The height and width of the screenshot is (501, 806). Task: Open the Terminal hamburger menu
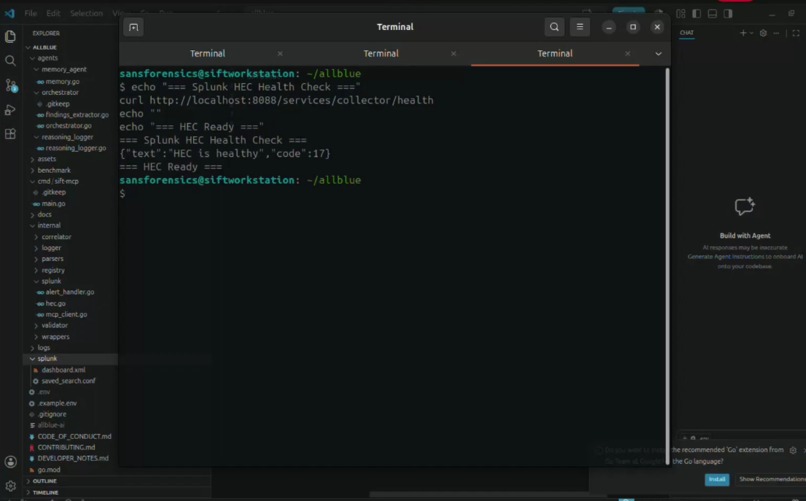pyautogui.click(x=580, y=27)
